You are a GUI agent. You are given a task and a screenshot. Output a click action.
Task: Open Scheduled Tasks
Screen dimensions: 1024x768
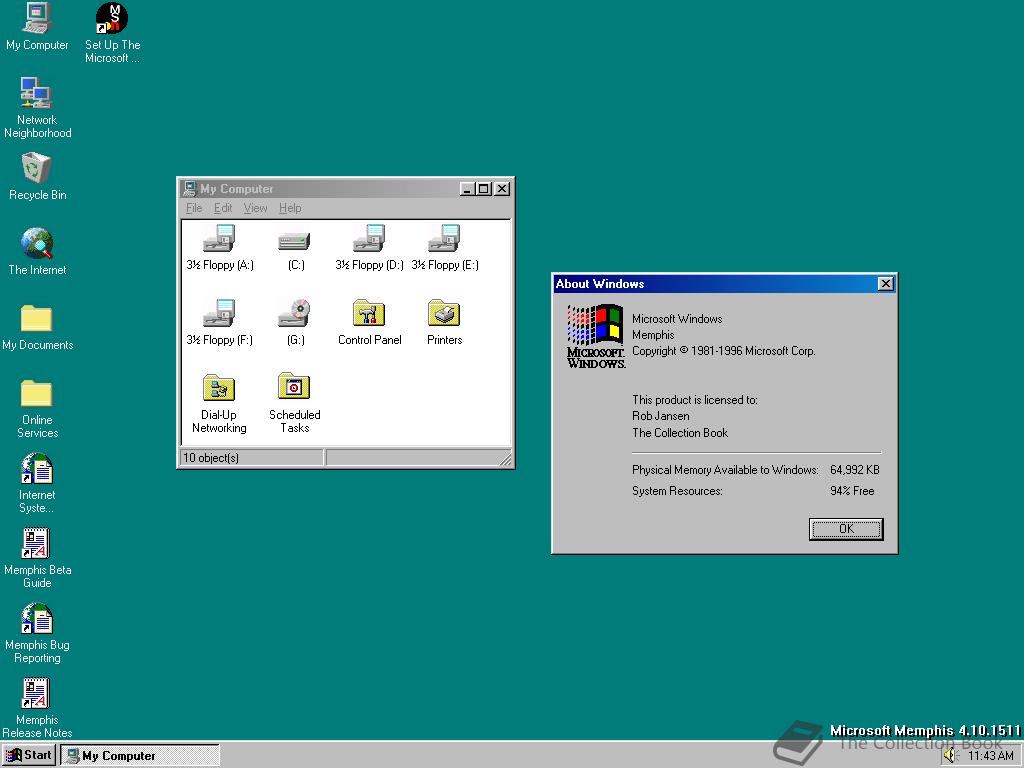click(x=293, y=388)
